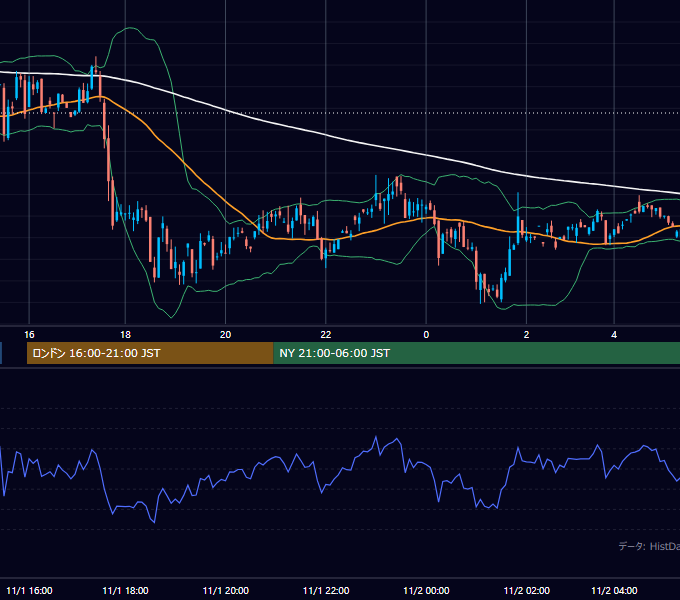Click the 11/2 04:00 time axis label
680x600 pixels.
click(x=614, y=590)
